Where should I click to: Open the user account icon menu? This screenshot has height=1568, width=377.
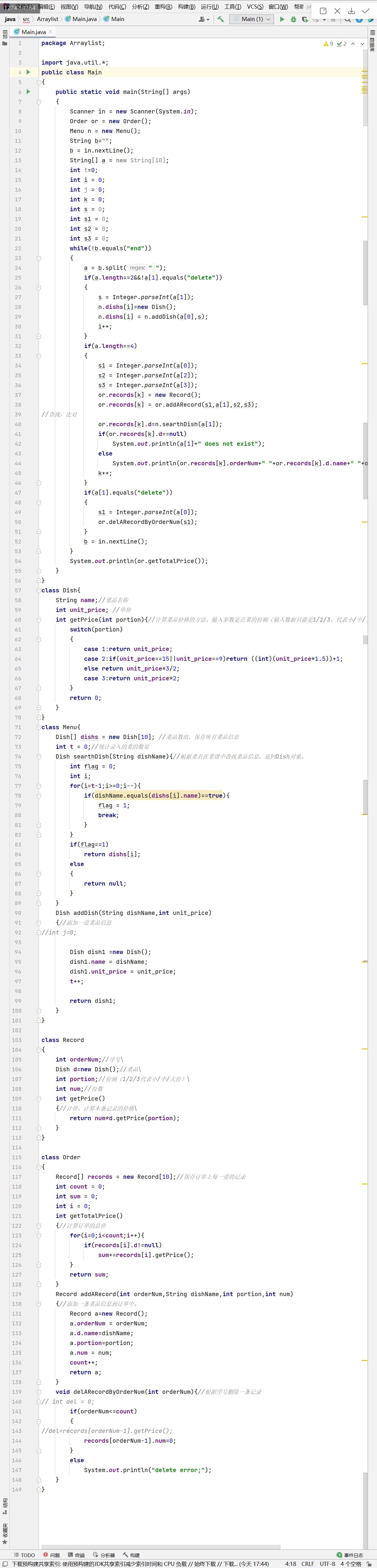click(x=204, y=20)
